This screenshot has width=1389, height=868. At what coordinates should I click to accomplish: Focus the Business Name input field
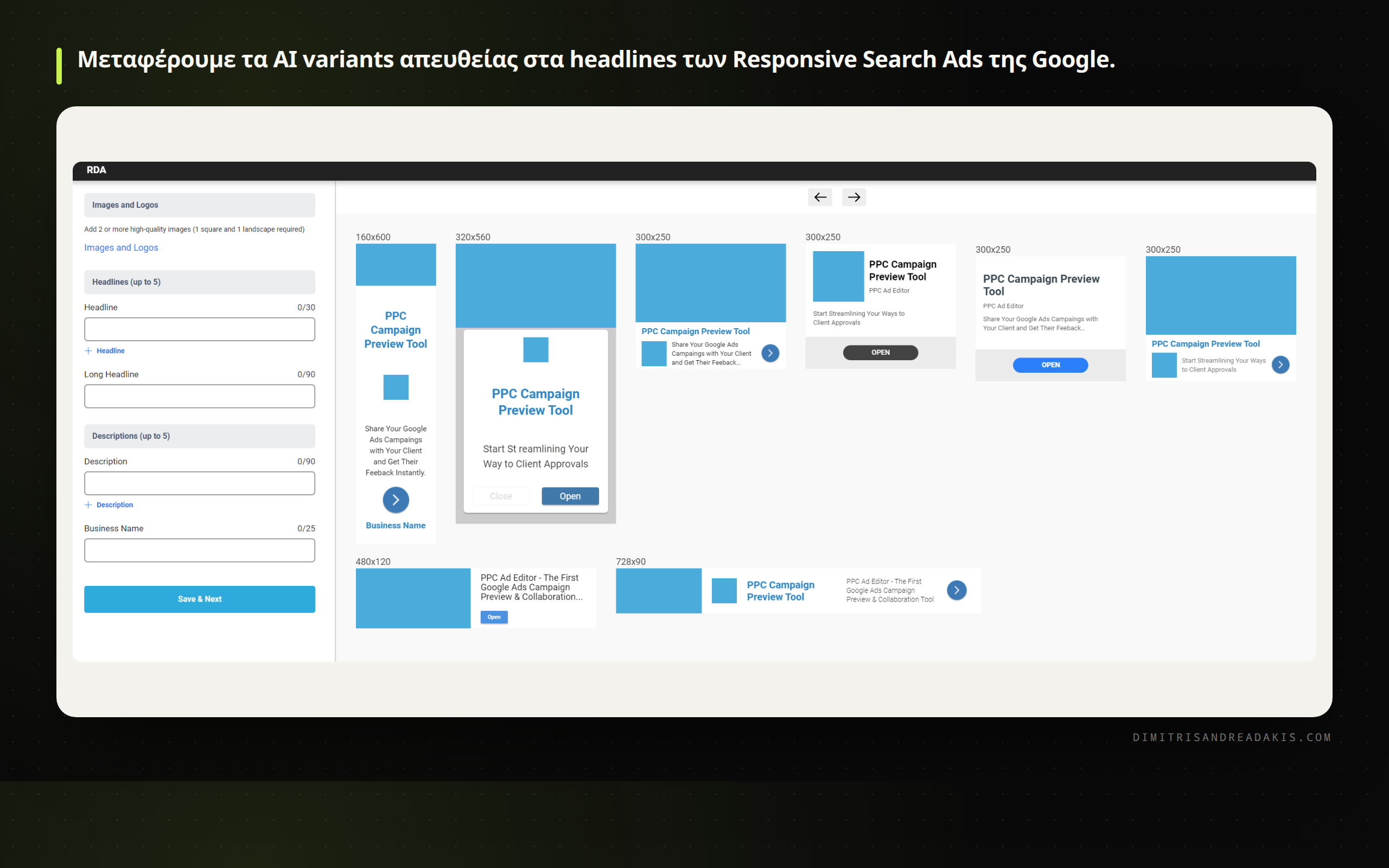[199, 550]
